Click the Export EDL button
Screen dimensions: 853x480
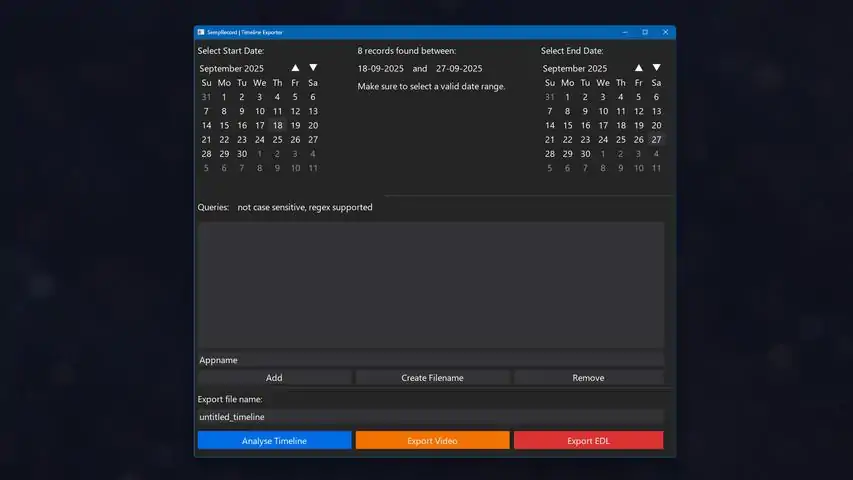coord(589,440)
